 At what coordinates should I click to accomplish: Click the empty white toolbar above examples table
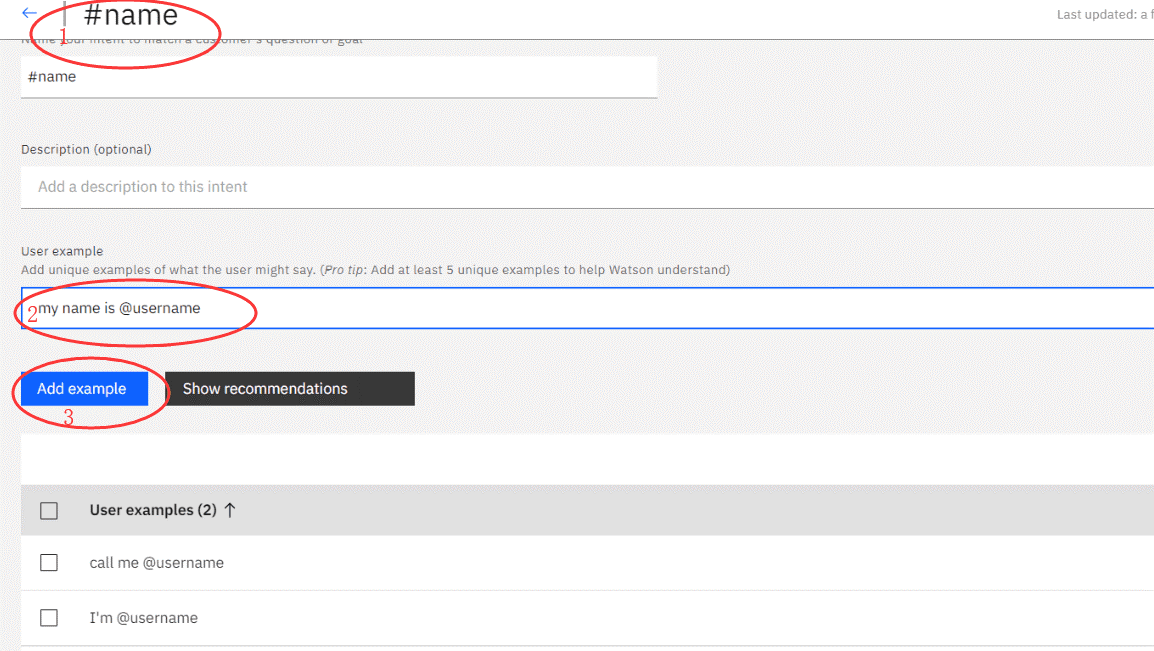(x=586, y=460)
